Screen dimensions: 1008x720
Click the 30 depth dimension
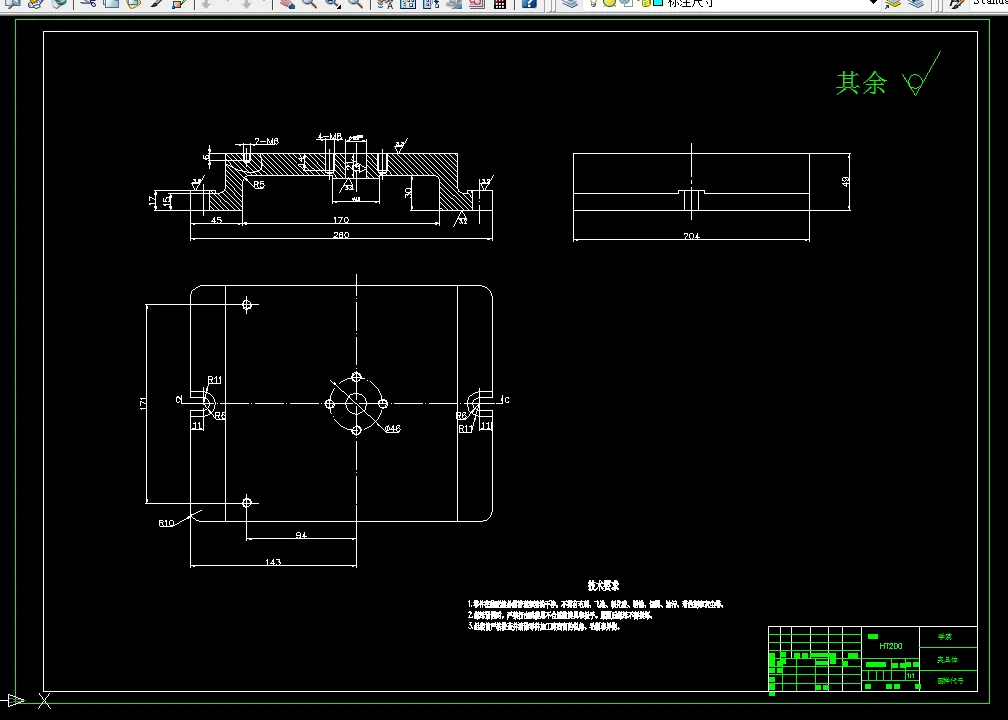(408, 192)
